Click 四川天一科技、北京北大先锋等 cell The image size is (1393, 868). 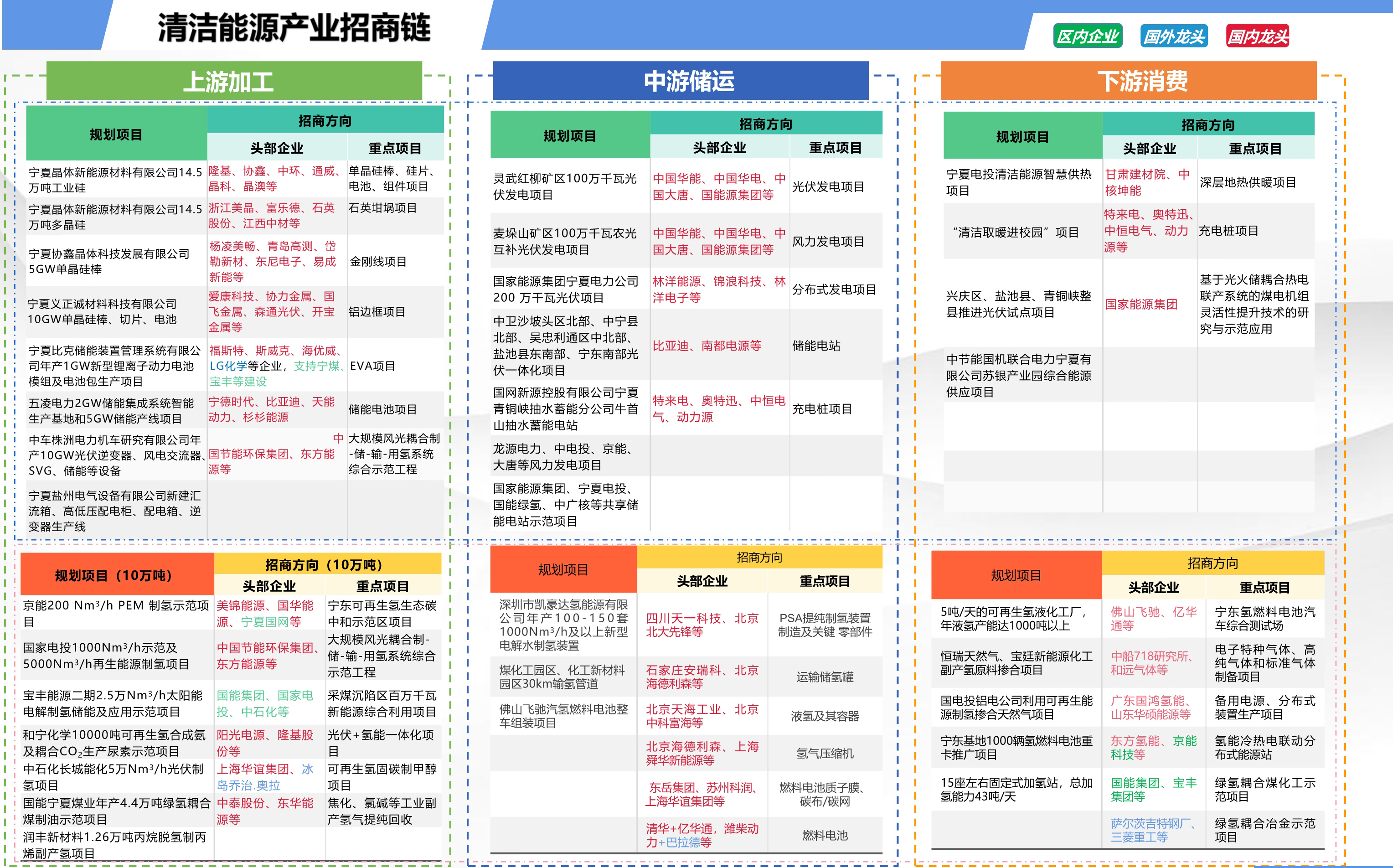pyautogui.click(x=702, y=625)
